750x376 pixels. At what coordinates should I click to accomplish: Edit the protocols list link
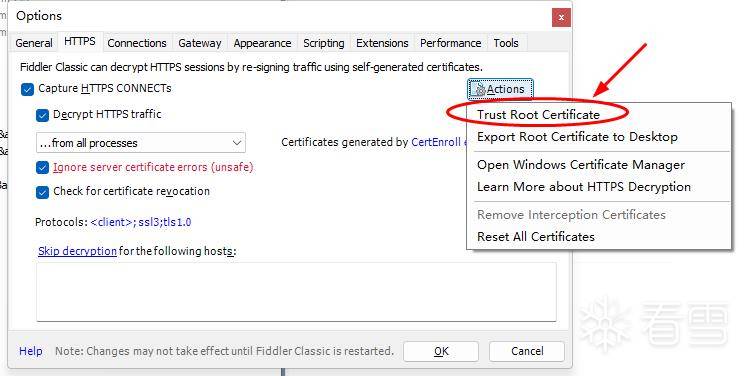(141, 222)
